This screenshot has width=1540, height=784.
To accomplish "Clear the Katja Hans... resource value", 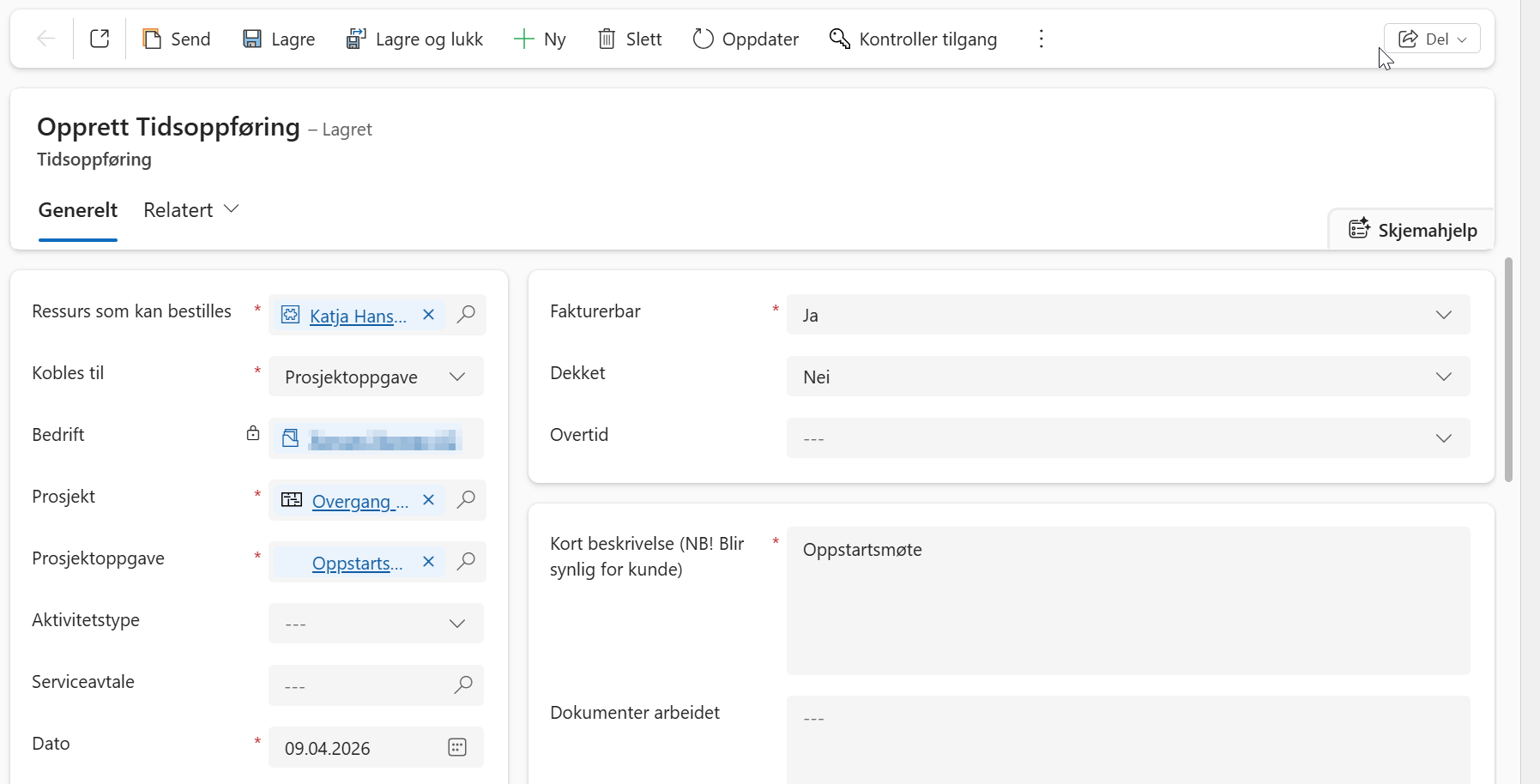I will [x=429, y=315].
